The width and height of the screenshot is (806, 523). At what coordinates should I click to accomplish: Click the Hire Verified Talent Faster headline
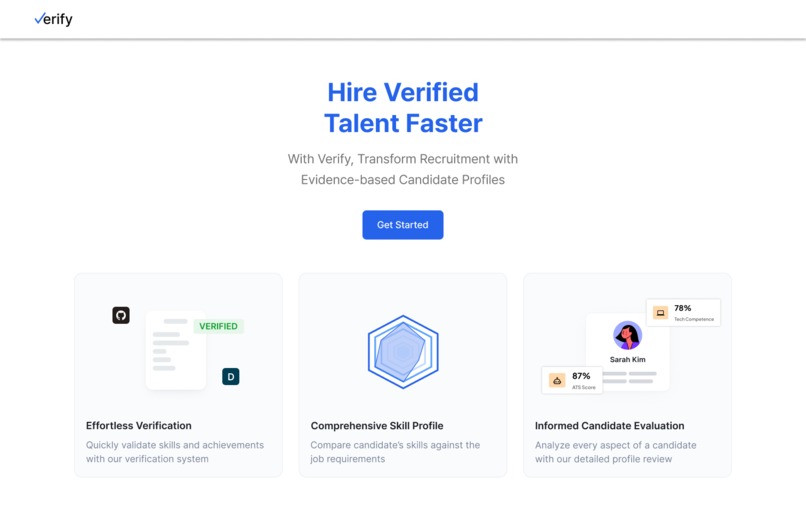(x=403, y=107)
